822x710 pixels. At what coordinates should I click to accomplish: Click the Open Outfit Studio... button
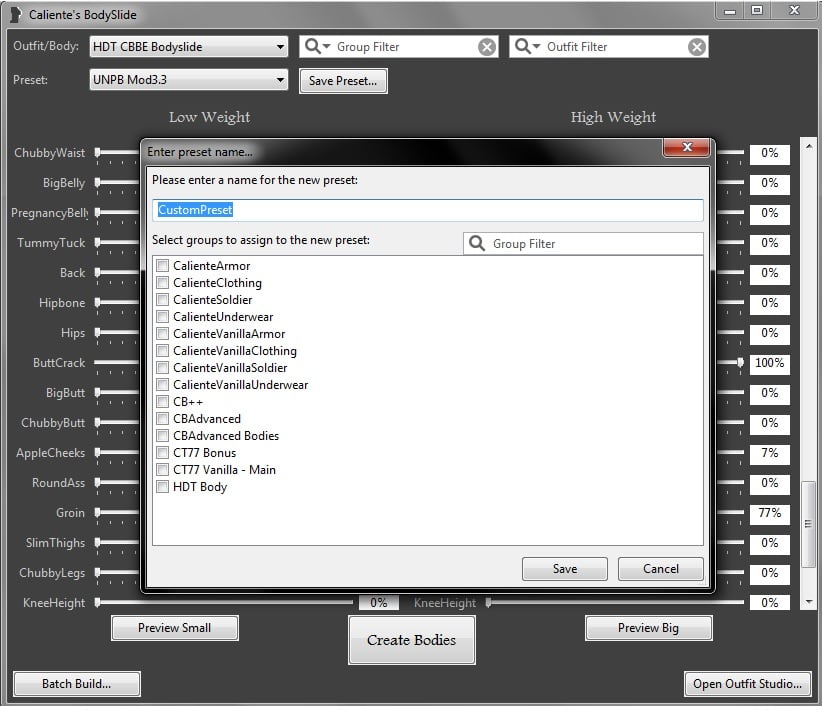pos(748,684)
